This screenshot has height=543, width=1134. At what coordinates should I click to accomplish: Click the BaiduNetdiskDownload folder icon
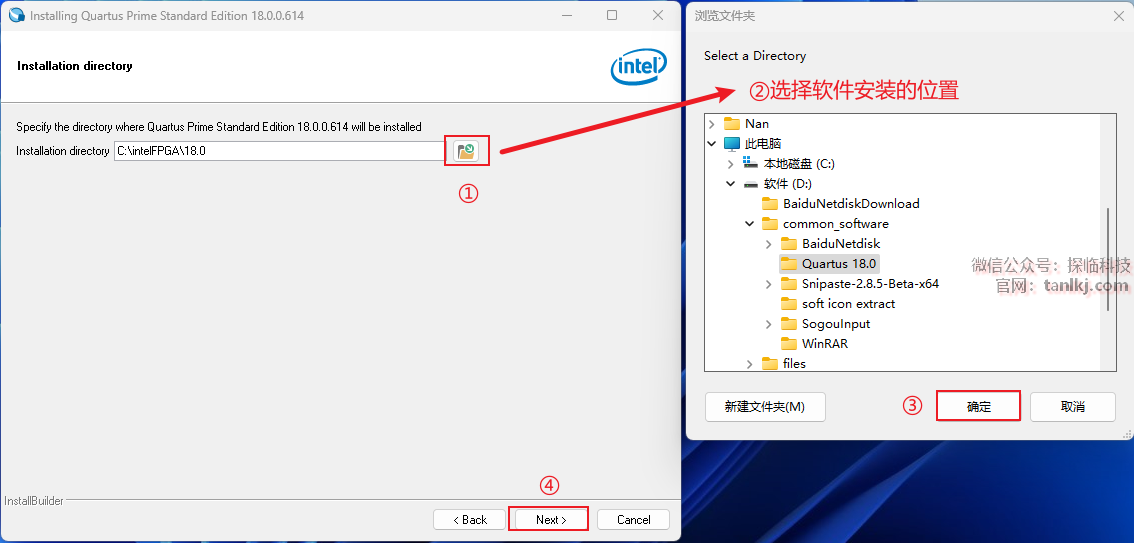(770, 204)
